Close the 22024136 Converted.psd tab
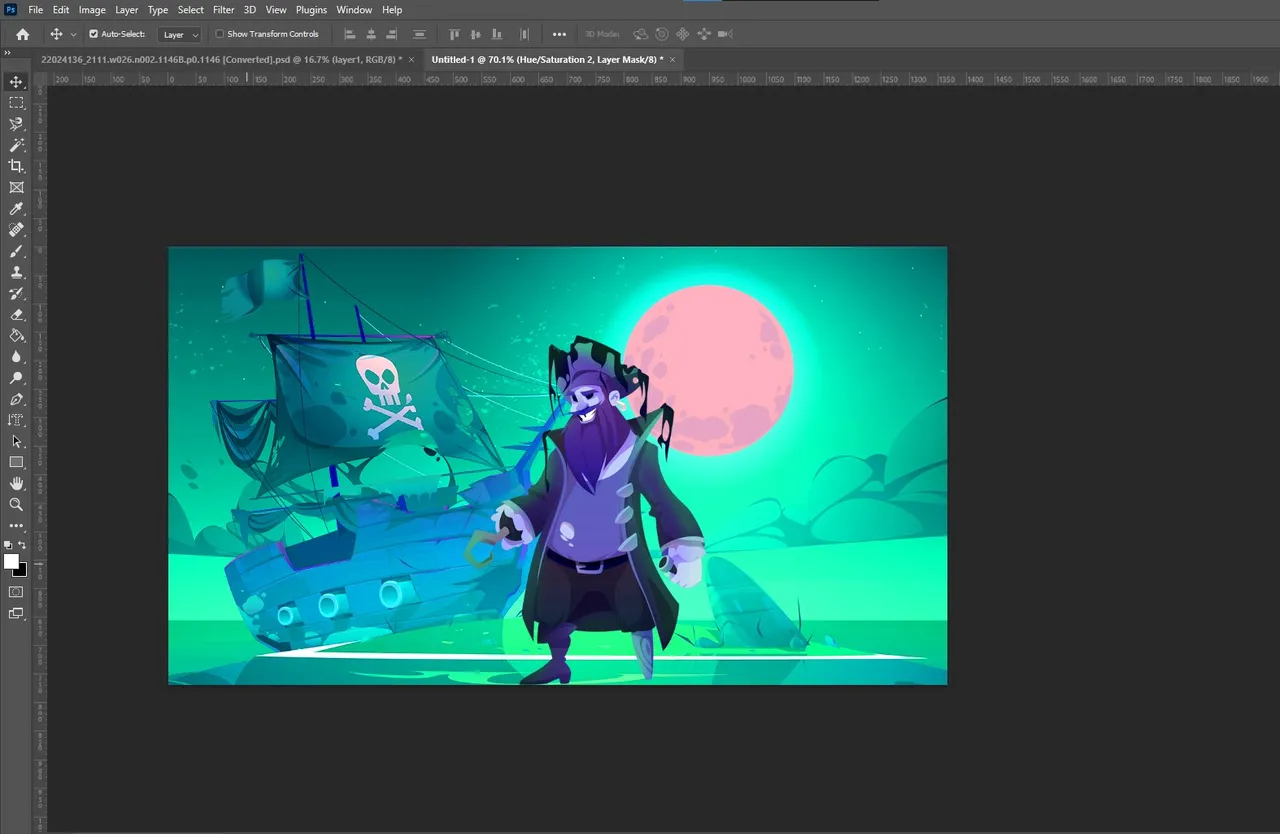 (x=412, y=60)
